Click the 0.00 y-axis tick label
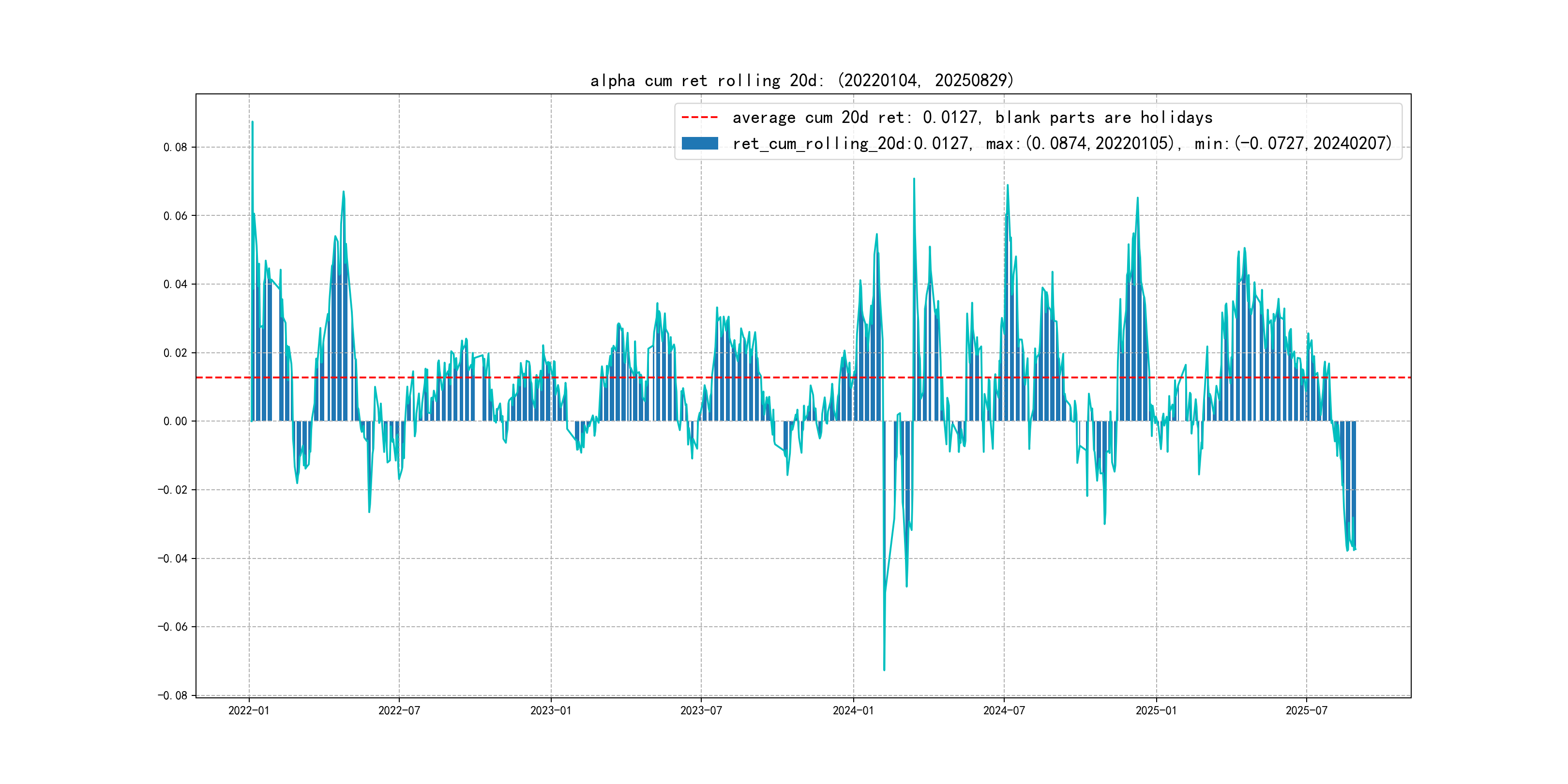The height and width of the screenshot is (784, 1568). coord(175,421)
